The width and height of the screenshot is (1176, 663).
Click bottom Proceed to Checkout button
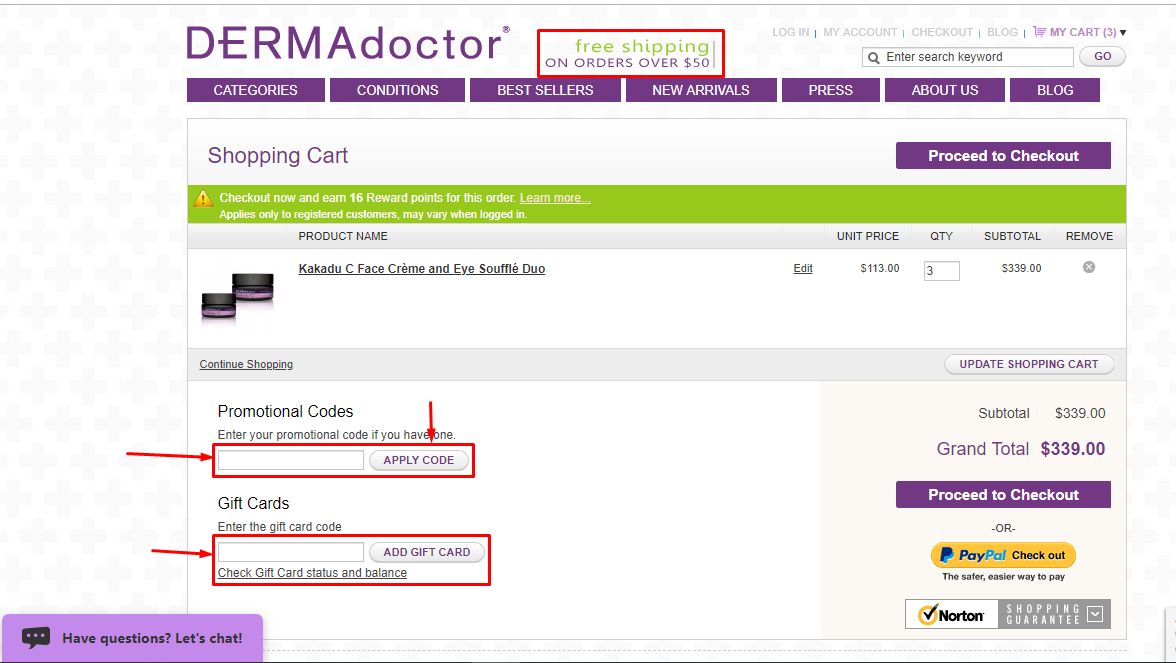[x=1004, y=494]
